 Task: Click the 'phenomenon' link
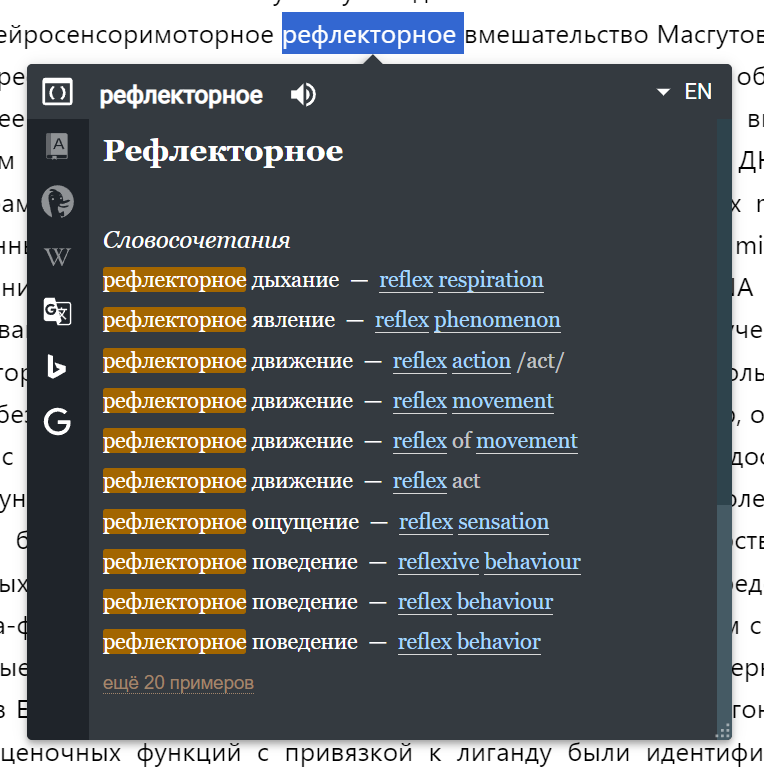(x=497, y=320)
